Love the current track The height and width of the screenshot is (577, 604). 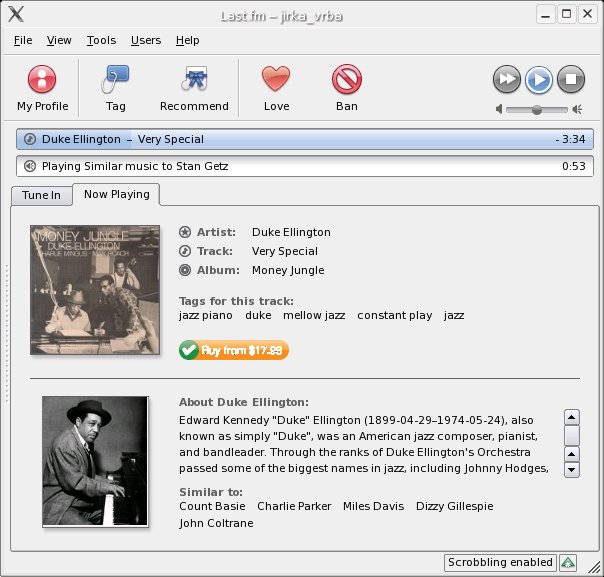[276, 89]
